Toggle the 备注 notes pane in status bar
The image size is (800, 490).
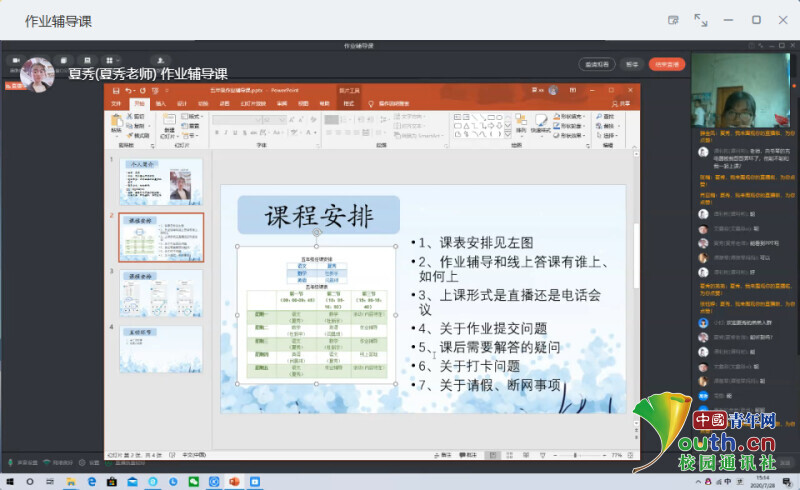point(445,454)
